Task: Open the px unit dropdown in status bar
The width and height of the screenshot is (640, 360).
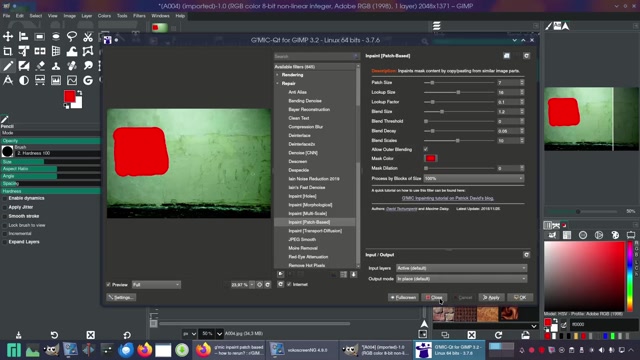Action: tap(189, 333)
